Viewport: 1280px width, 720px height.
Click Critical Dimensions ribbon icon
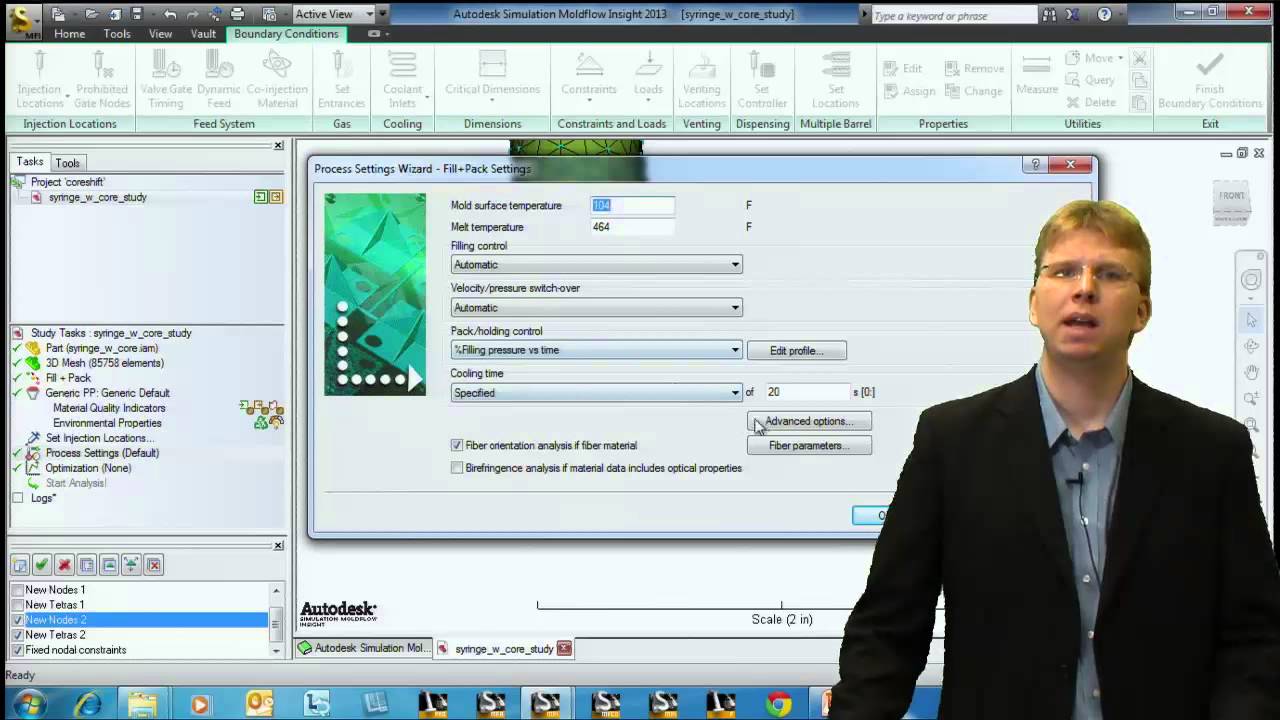click(x=492, y=66)
